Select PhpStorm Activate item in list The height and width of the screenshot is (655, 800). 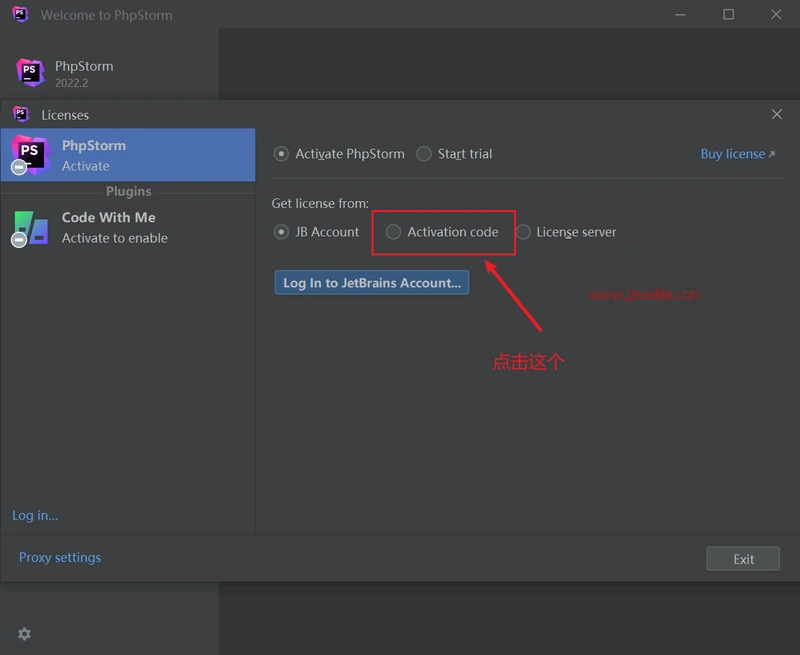[x=128, y=155]
